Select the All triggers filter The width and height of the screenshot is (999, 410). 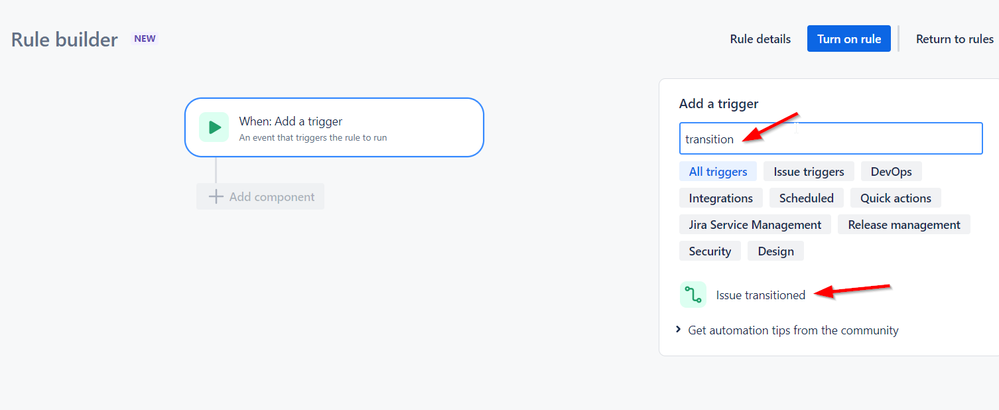point(718,171)
